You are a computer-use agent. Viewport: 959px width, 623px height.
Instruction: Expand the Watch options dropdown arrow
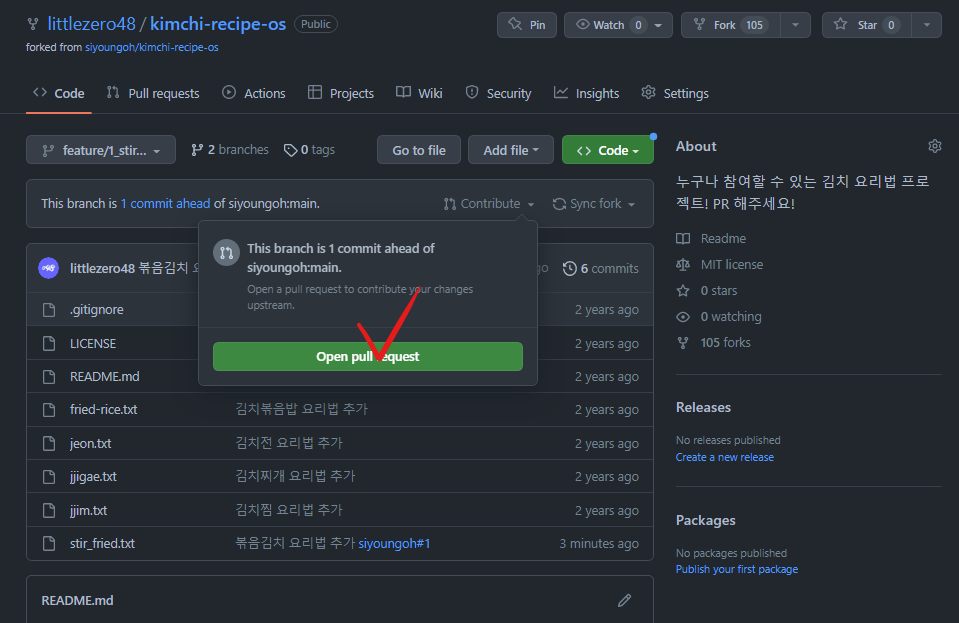pos(659,25)
